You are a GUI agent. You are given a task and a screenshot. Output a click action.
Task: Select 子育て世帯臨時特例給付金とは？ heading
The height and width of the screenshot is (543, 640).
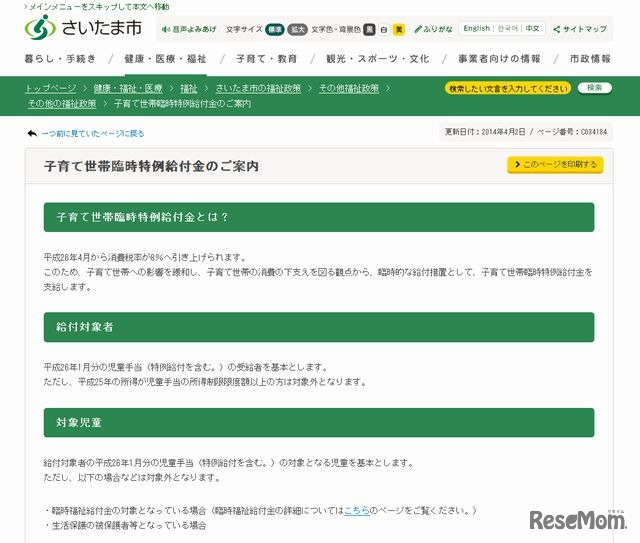(x=142, y=217)
